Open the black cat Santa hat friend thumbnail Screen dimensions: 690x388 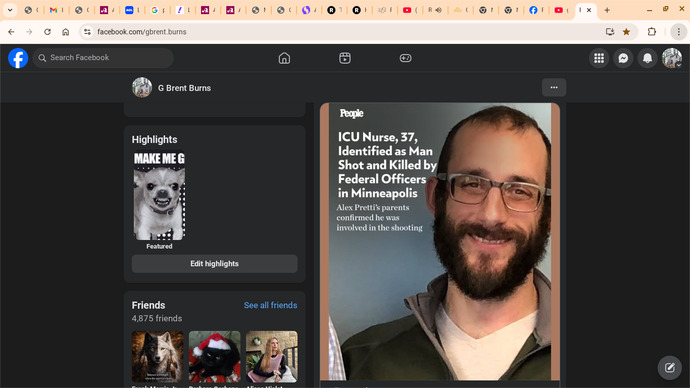[x=215, y=357]
